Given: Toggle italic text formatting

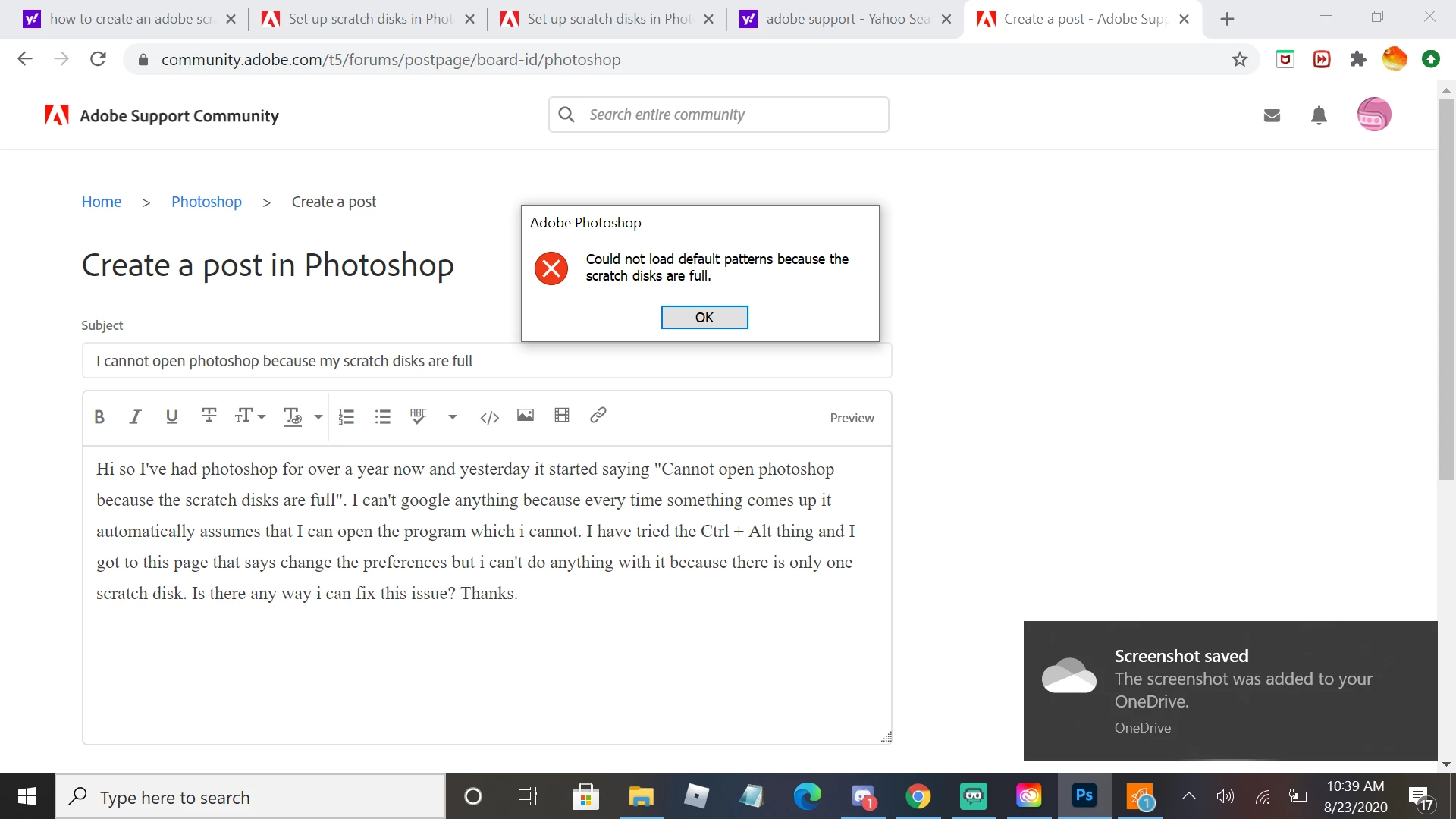Looking at the screenshot, I should pyautogui.click(x=135, y=416).
